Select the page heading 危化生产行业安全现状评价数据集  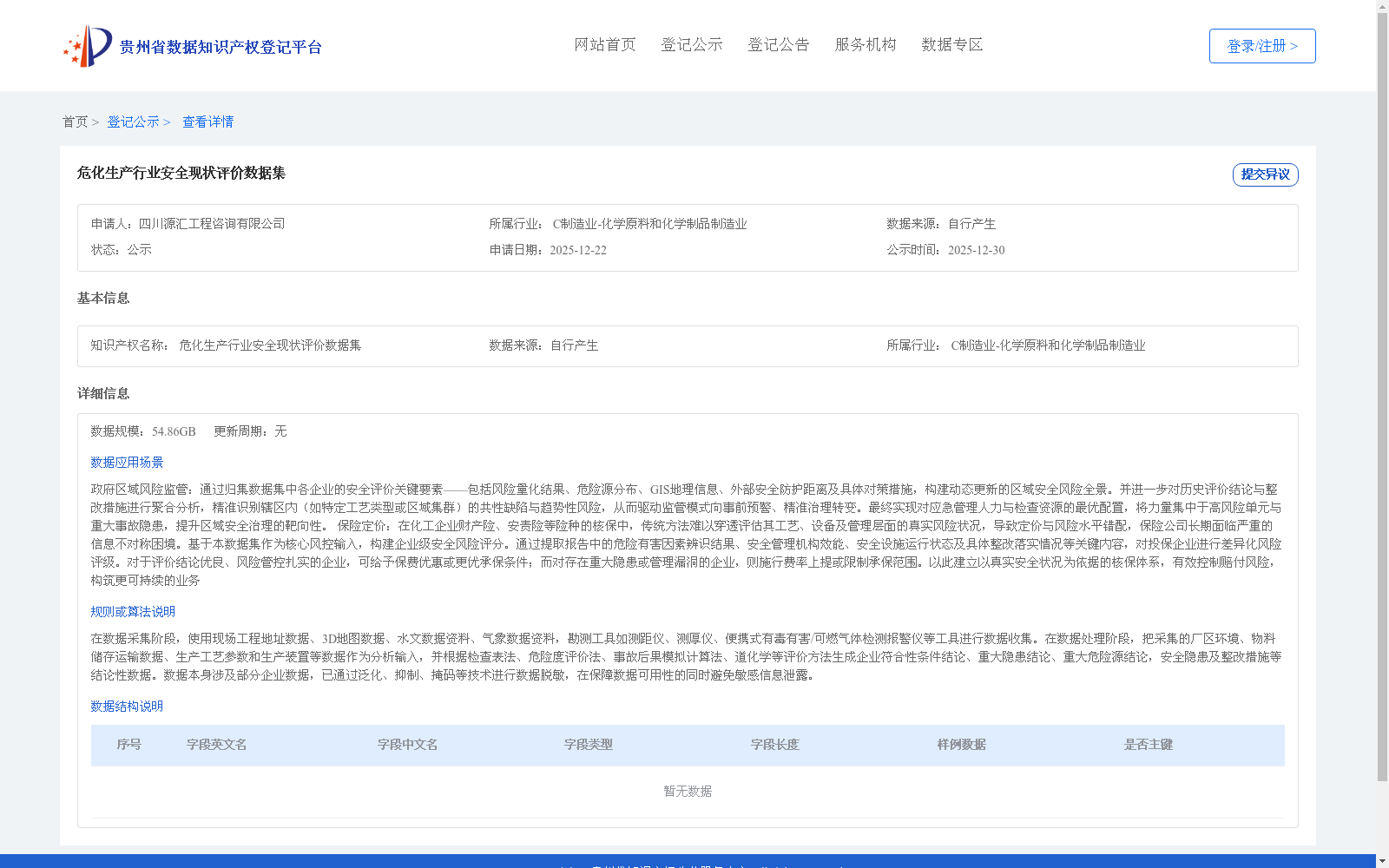(x=181, y=174)
